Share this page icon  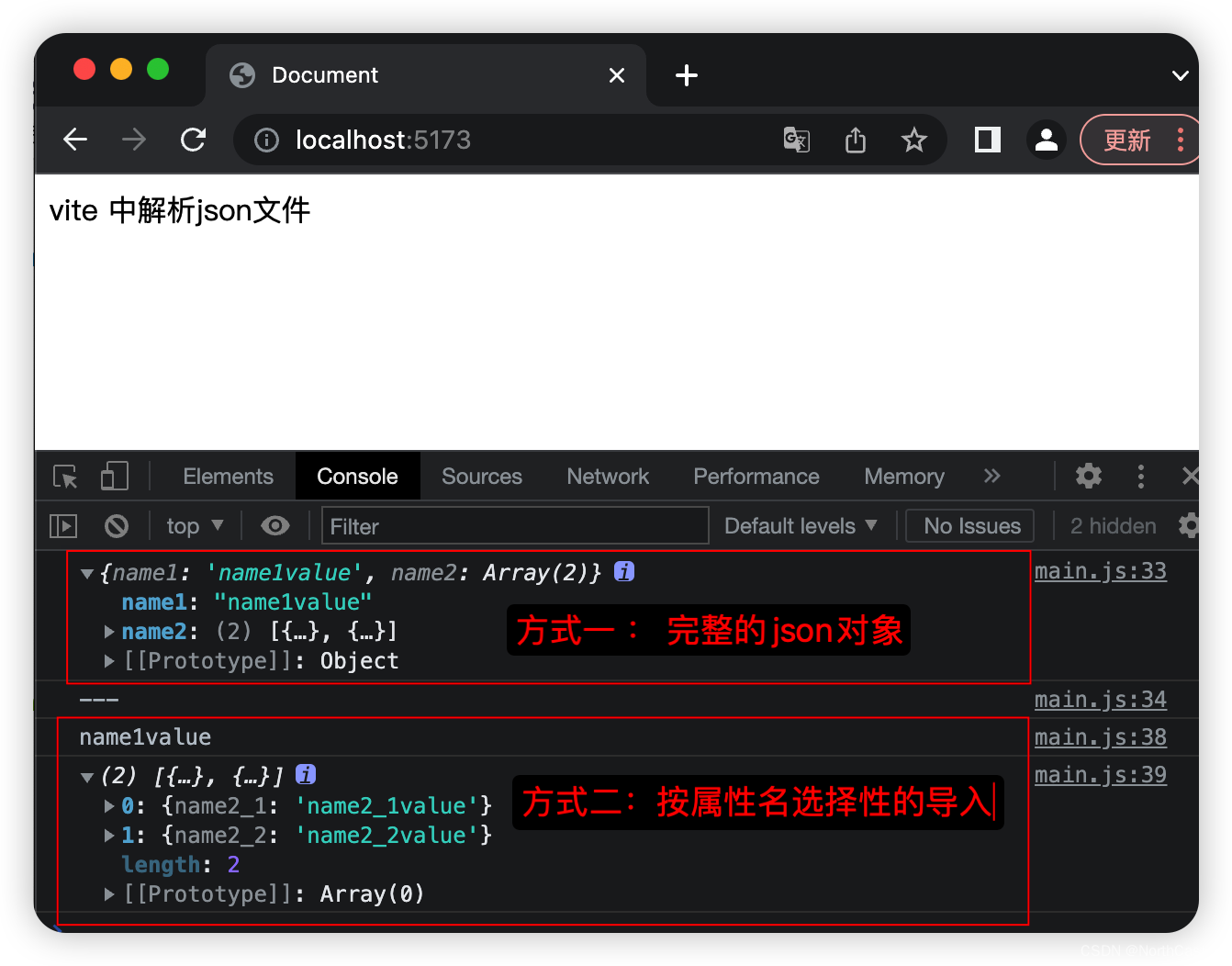pos(855,140)
